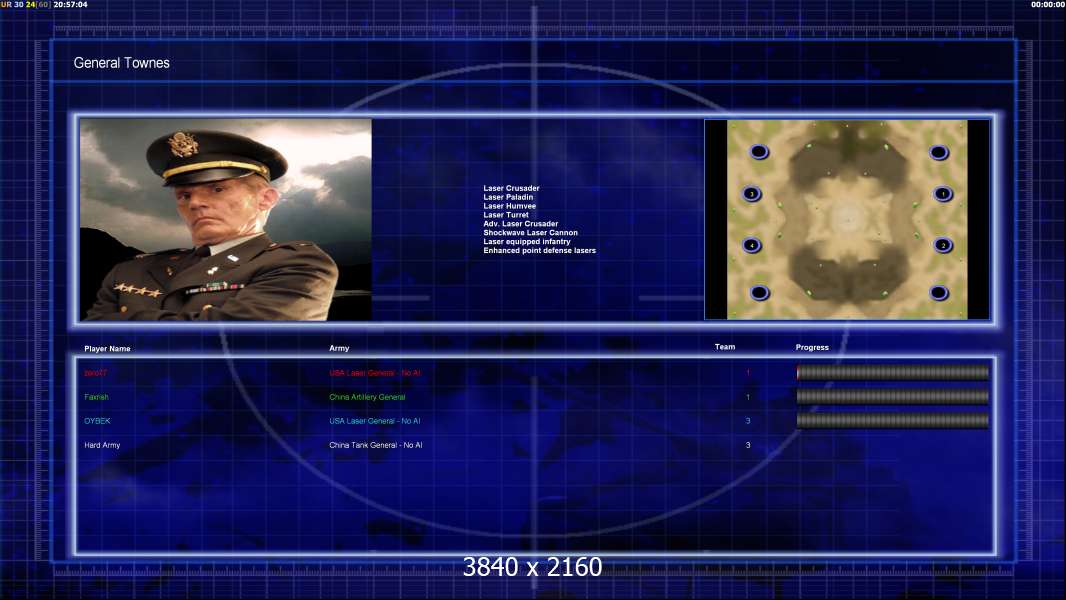Click OYBEK's USA Laser General - No AI army
Screen dimensions: 1066x600
pos(375,421)
